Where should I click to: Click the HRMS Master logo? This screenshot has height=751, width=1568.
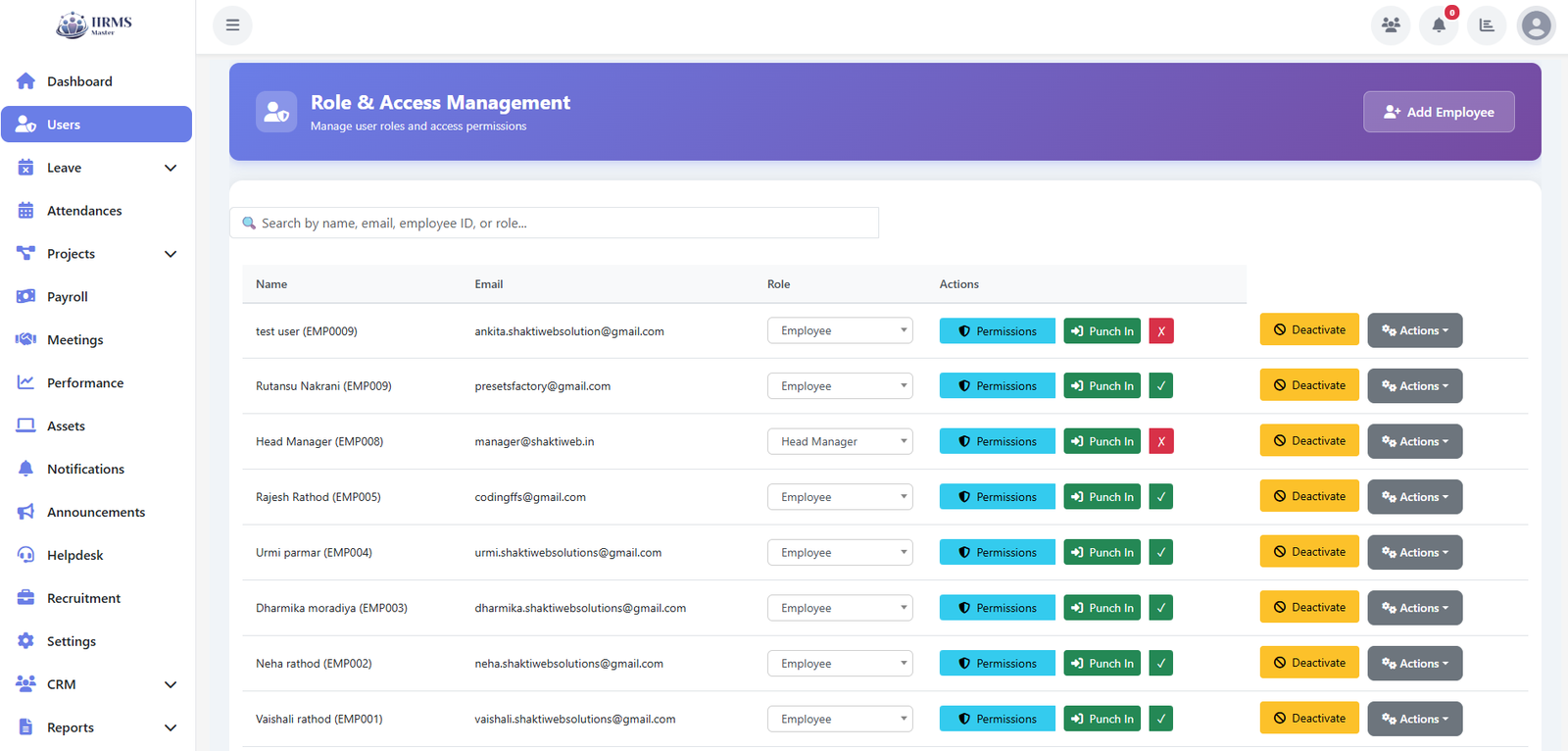tap(94, 25)
